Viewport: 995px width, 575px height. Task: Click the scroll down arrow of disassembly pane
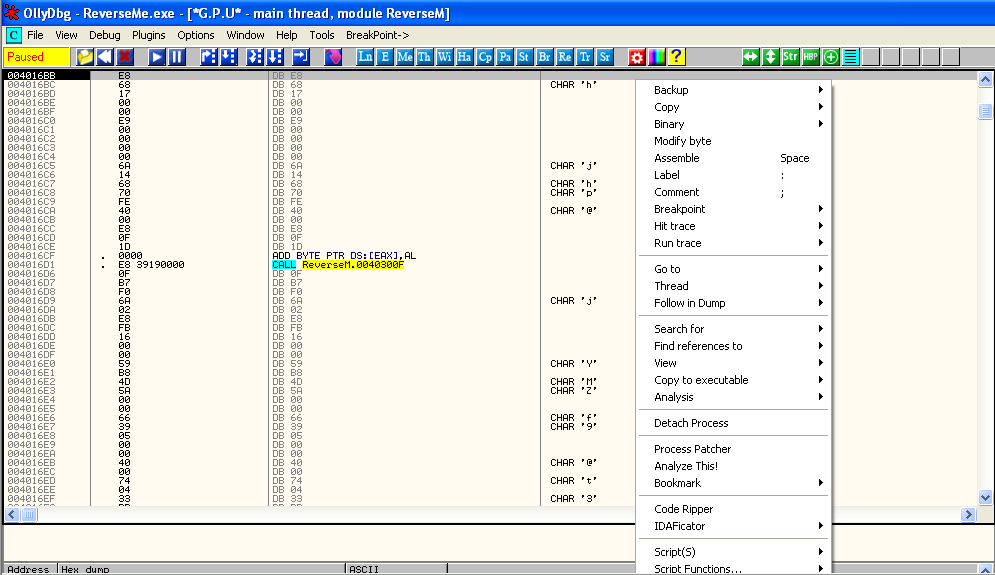[985, 498]
